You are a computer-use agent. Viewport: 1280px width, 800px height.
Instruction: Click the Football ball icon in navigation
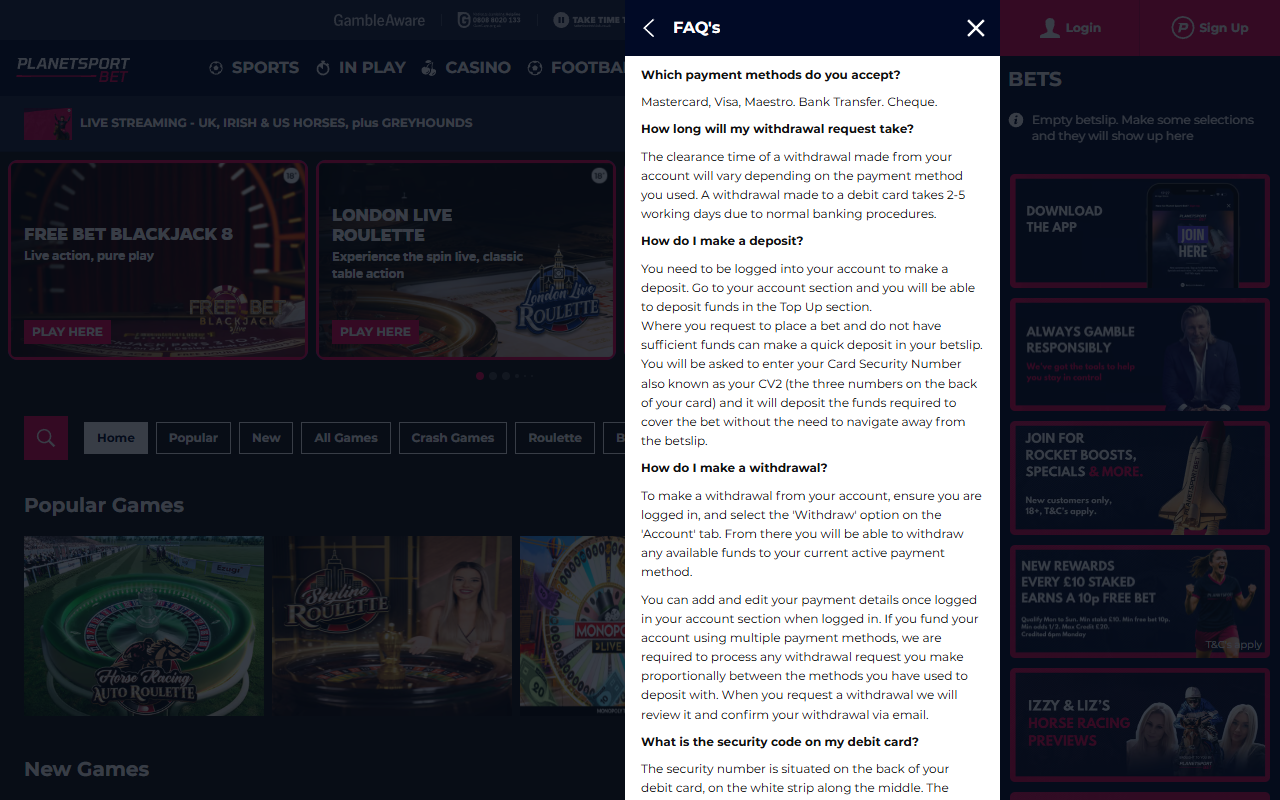point(535,68)
